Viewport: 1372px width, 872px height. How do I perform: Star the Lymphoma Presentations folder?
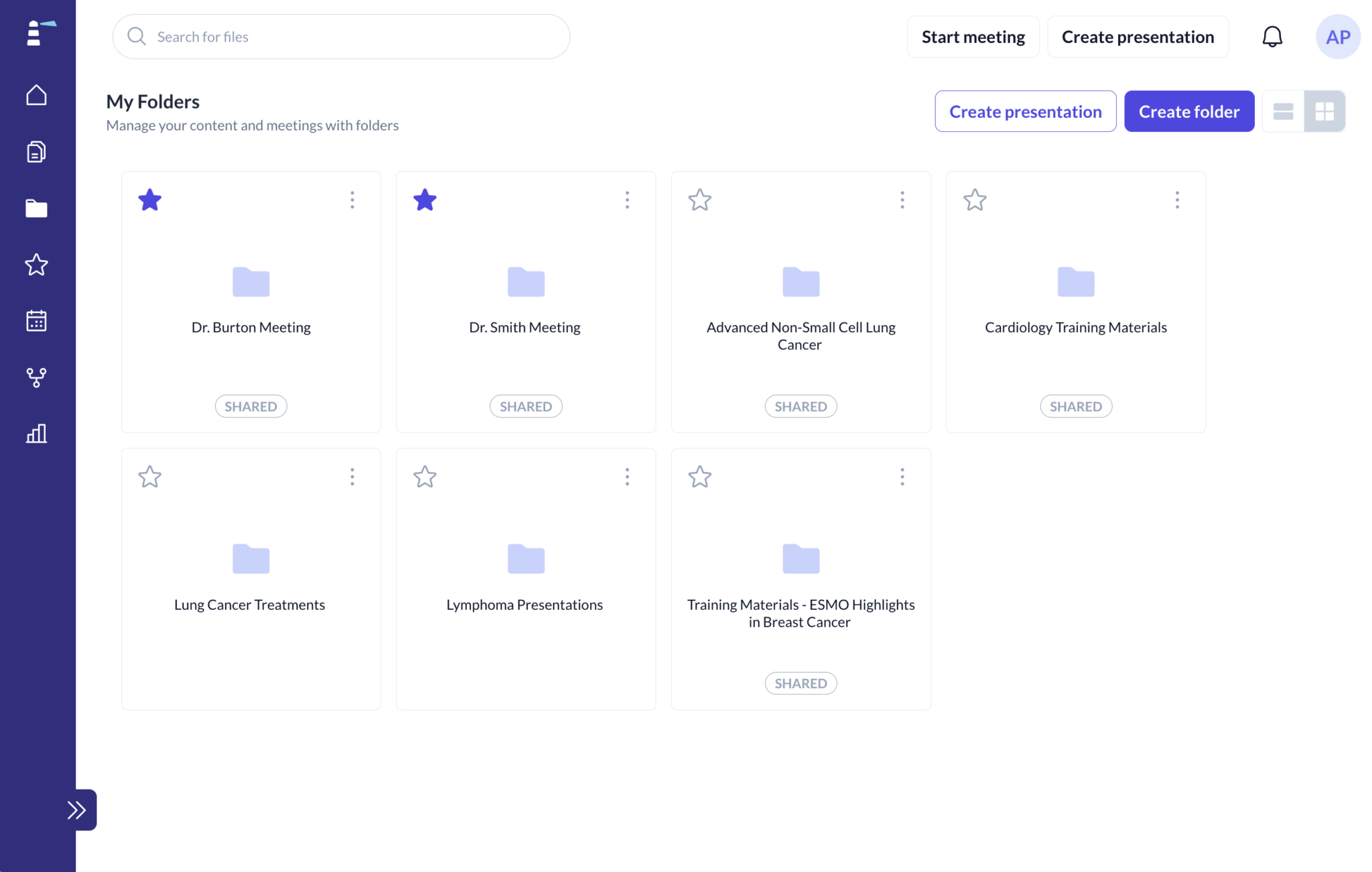pyautogui.click(x=425, y=477)
